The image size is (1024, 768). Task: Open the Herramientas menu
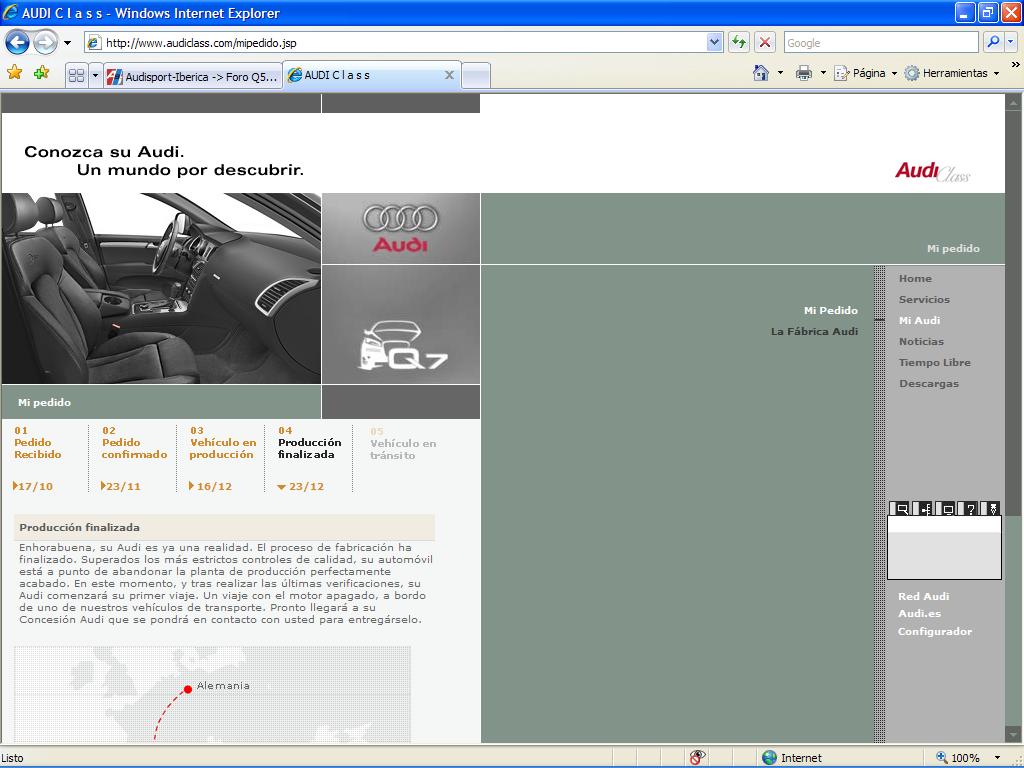(x=952, y=73)
